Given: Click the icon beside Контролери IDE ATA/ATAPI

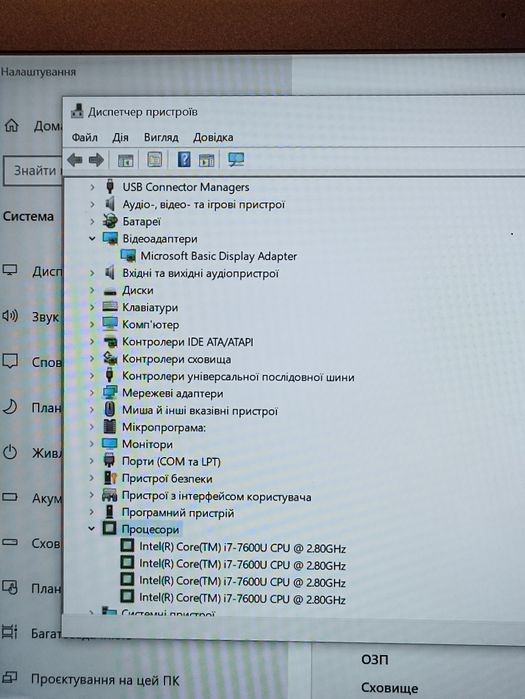Looking at the screenshot, I should point(110,342).
